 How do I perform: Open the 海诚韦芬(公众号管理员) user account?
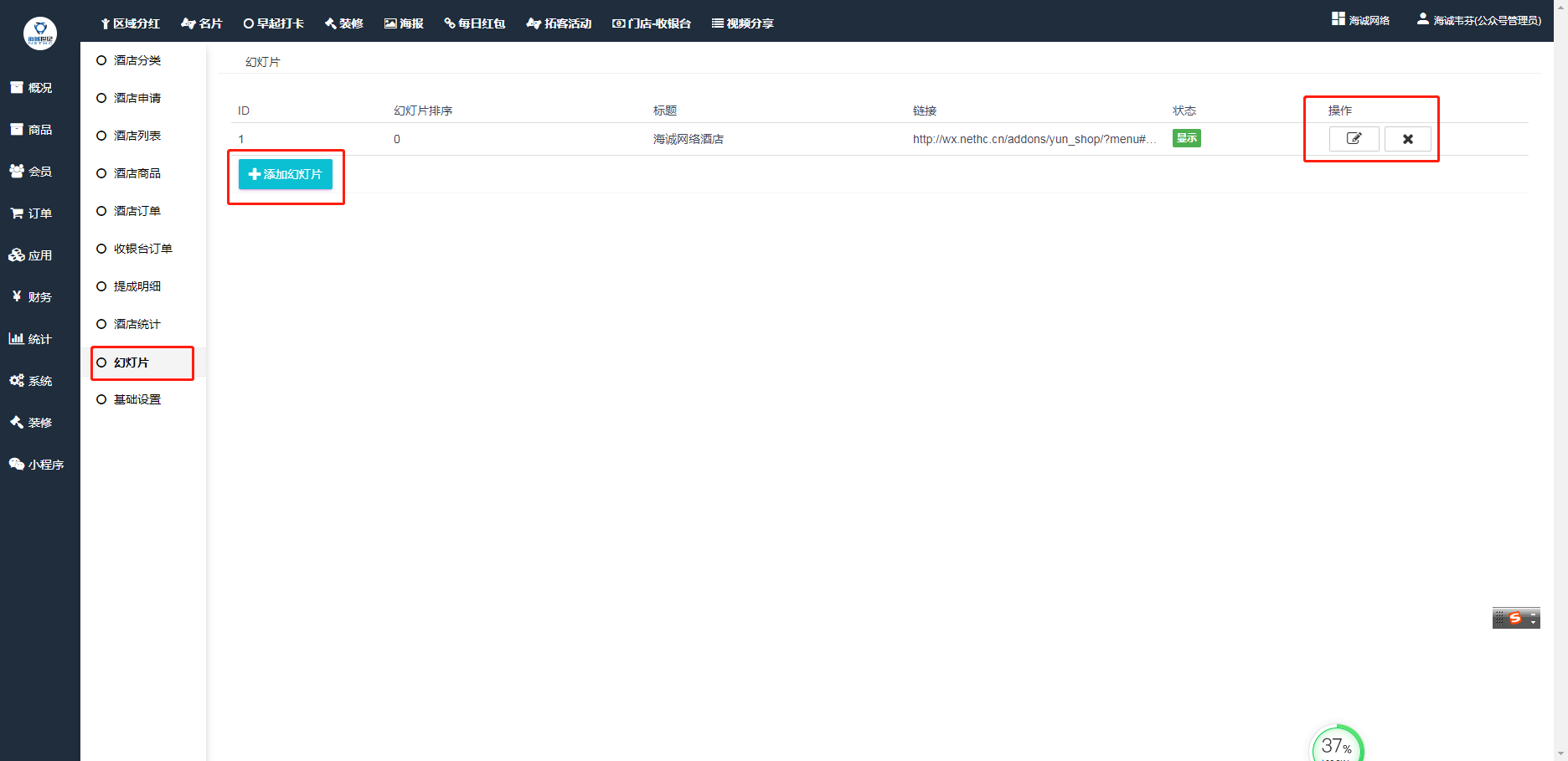tap(1479, 20)
